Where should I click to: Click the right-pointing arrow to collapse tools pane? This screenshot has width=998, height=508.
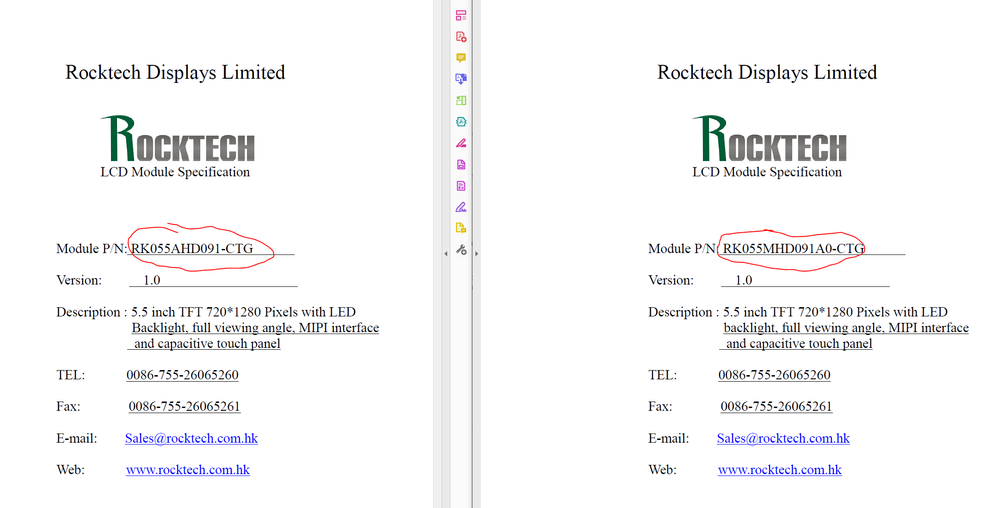(476, 253)
